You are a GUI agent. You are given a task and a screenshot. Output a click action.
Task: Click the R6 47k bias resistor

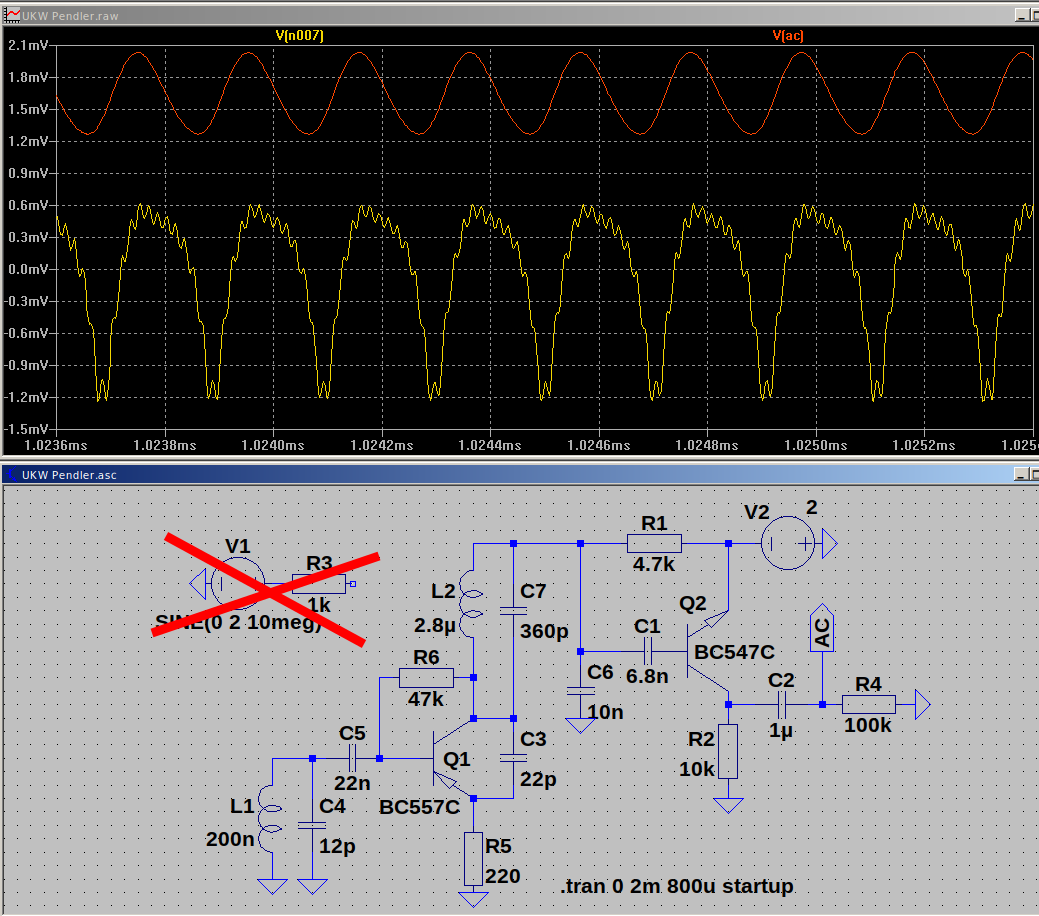click(x=426, y=678)
